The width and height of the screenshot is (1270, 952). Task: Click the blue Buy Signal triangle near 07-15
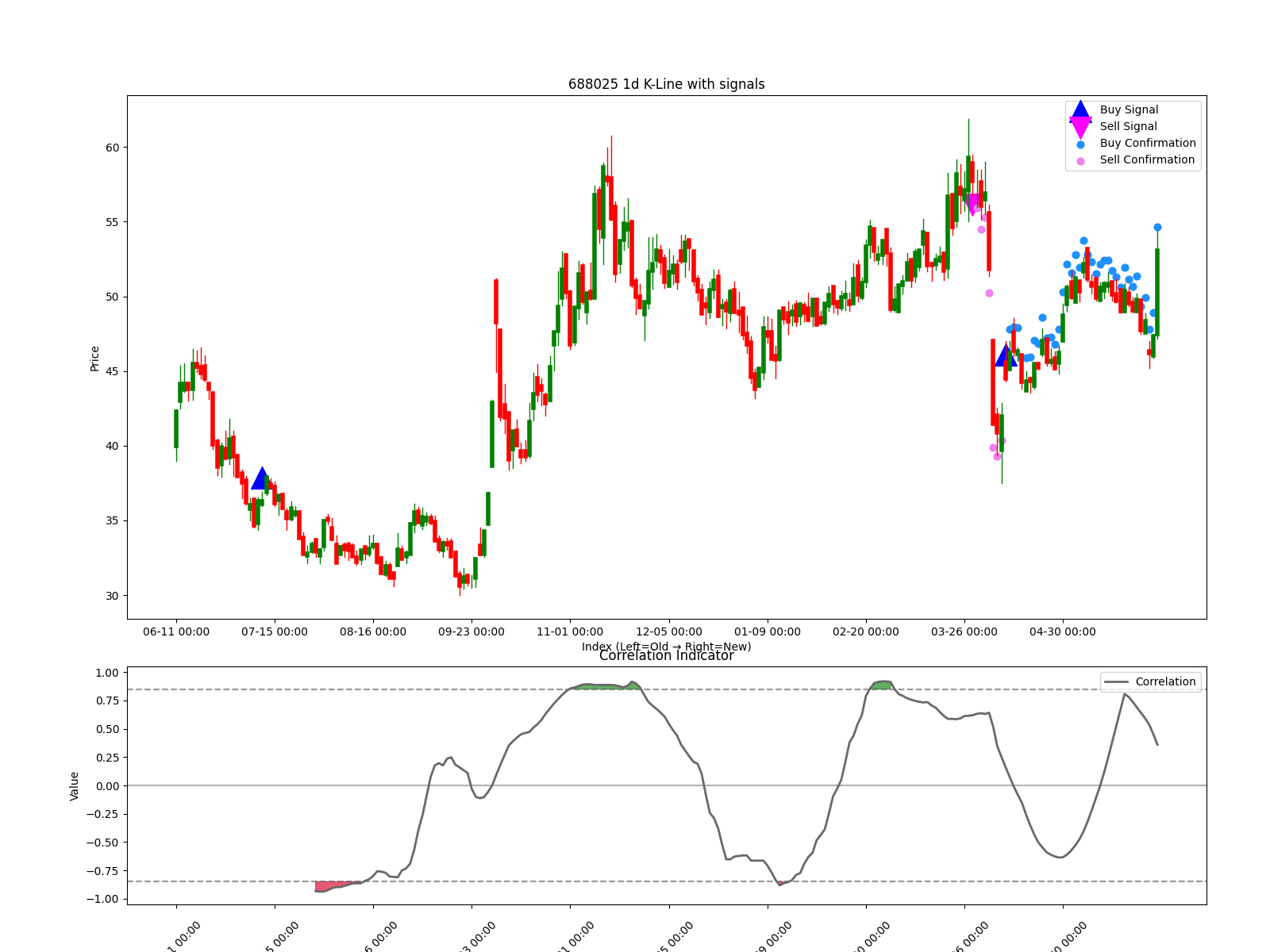[x=261, y=478]
